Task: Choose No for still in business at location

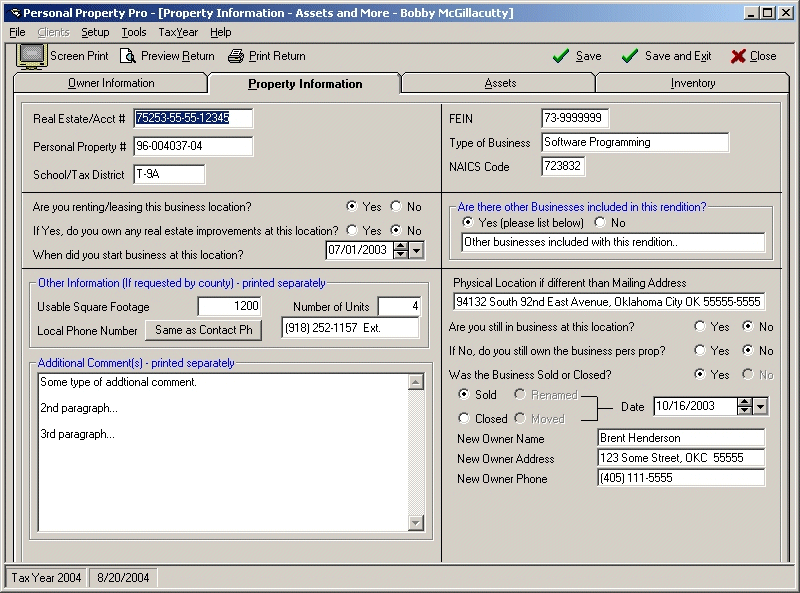Action: pyautogui.click(x=748, y=326)
